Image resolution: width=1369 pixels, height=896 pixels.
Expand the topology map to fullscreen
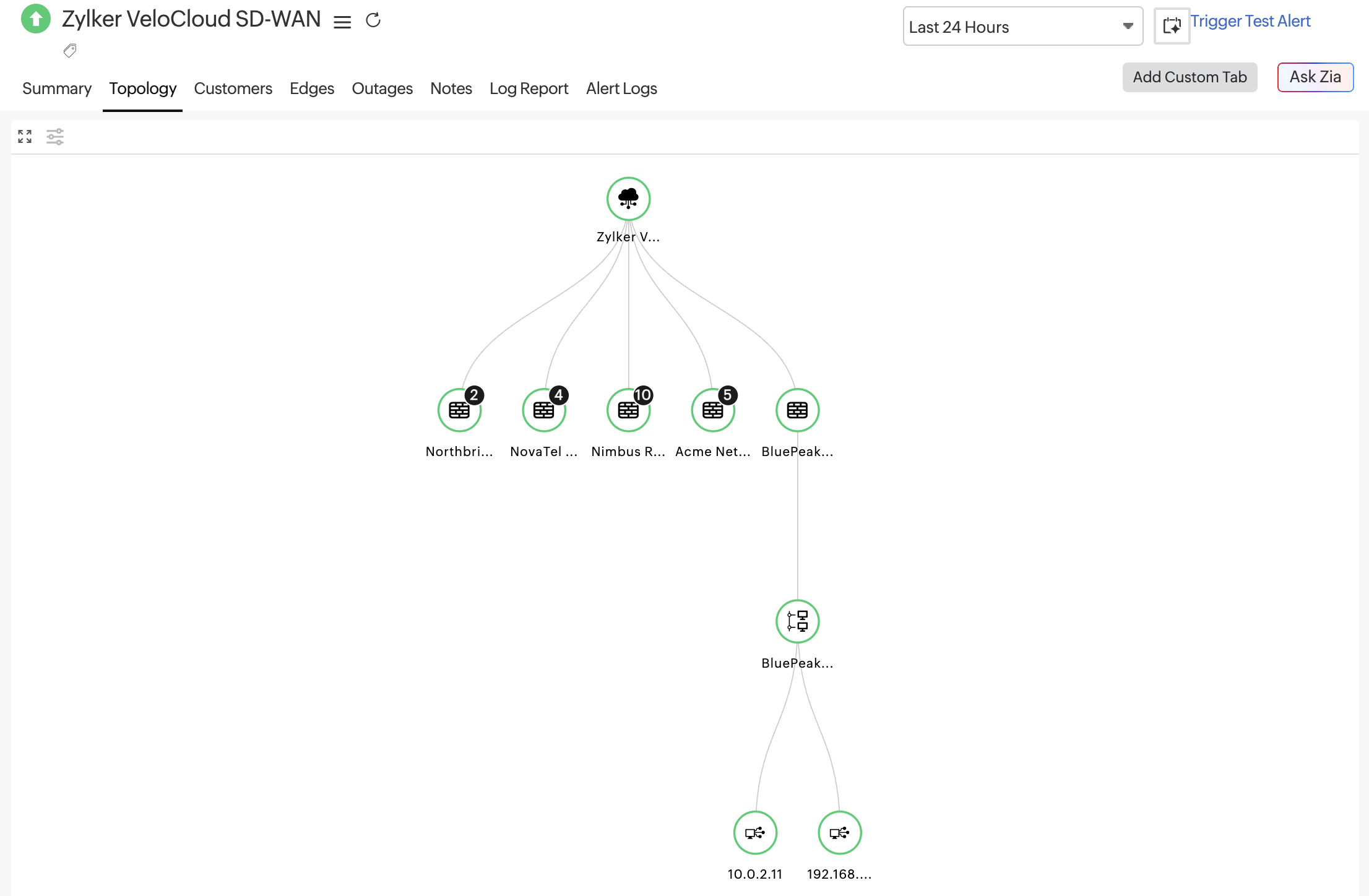24,136
